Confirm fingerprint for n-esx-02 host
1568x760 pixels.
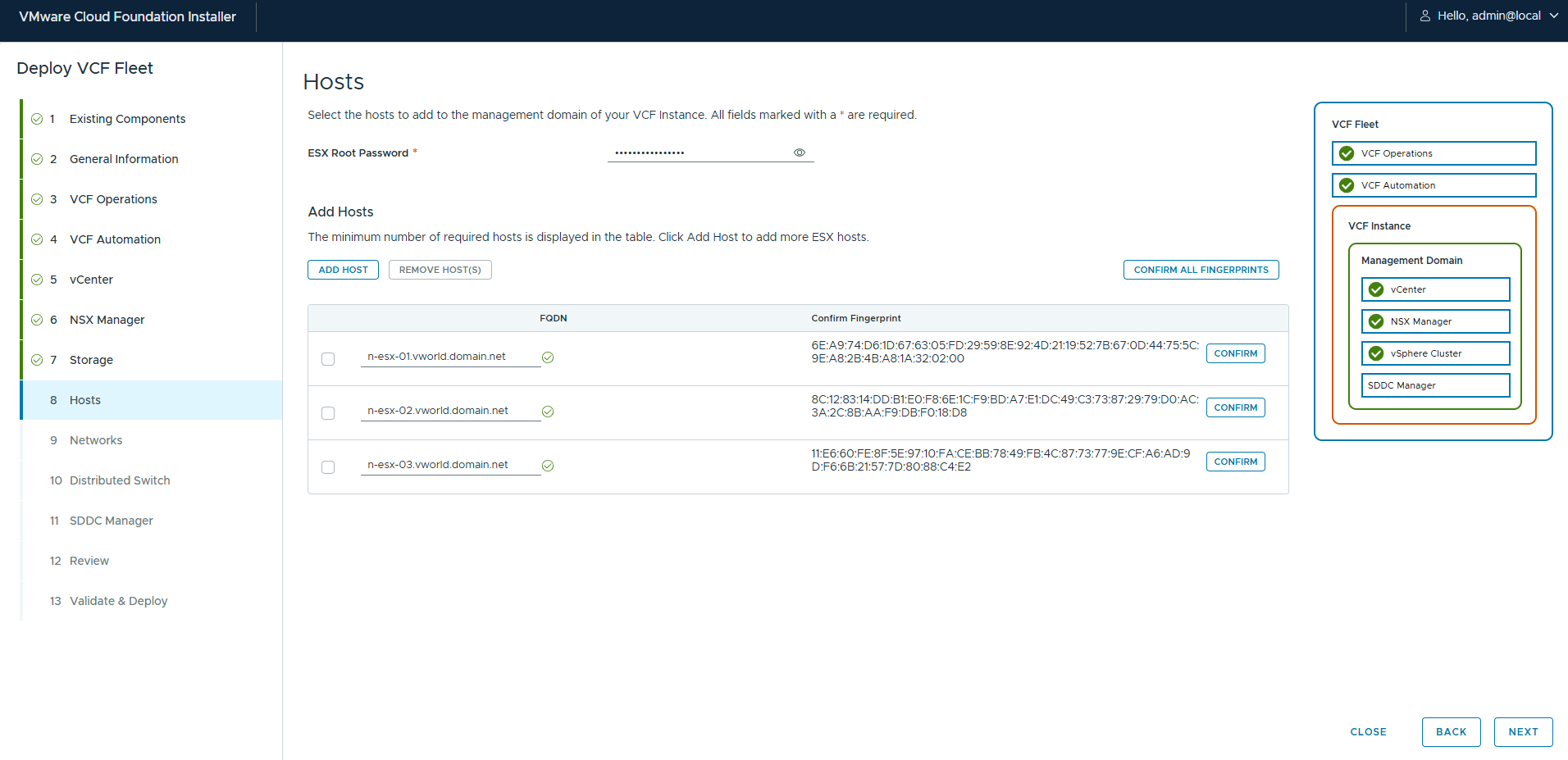1235,407
